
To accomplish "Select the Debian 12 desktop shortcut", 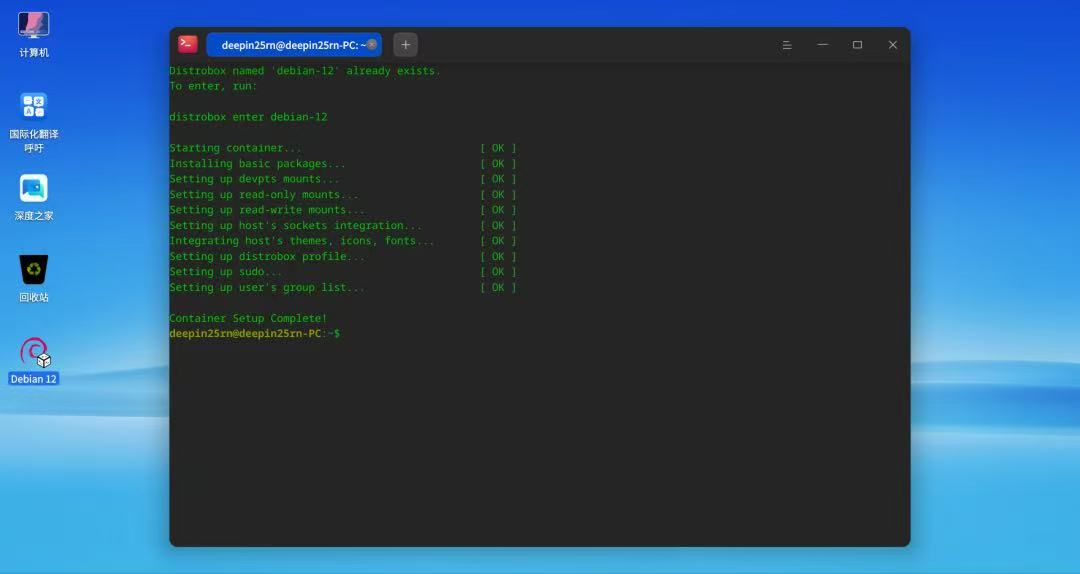I will click(33, 360).
